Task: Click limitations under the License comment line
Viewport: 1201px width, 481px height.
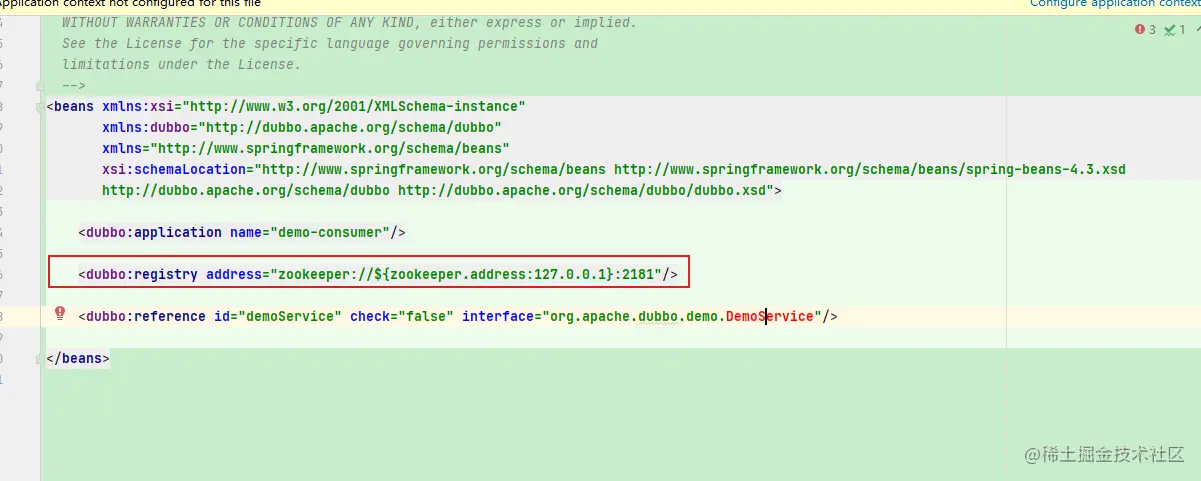Action: point(181,64)
